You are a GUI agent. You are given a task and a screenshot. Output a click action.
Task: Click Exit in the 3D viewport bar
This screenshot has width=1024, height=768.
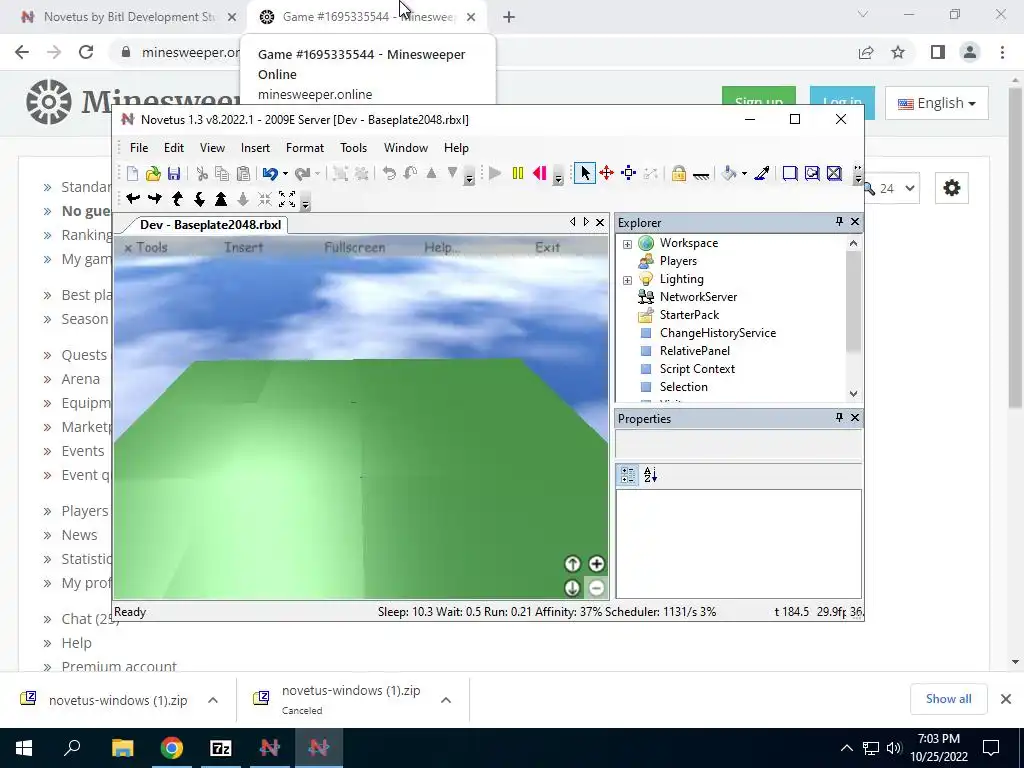coord(547,248)
